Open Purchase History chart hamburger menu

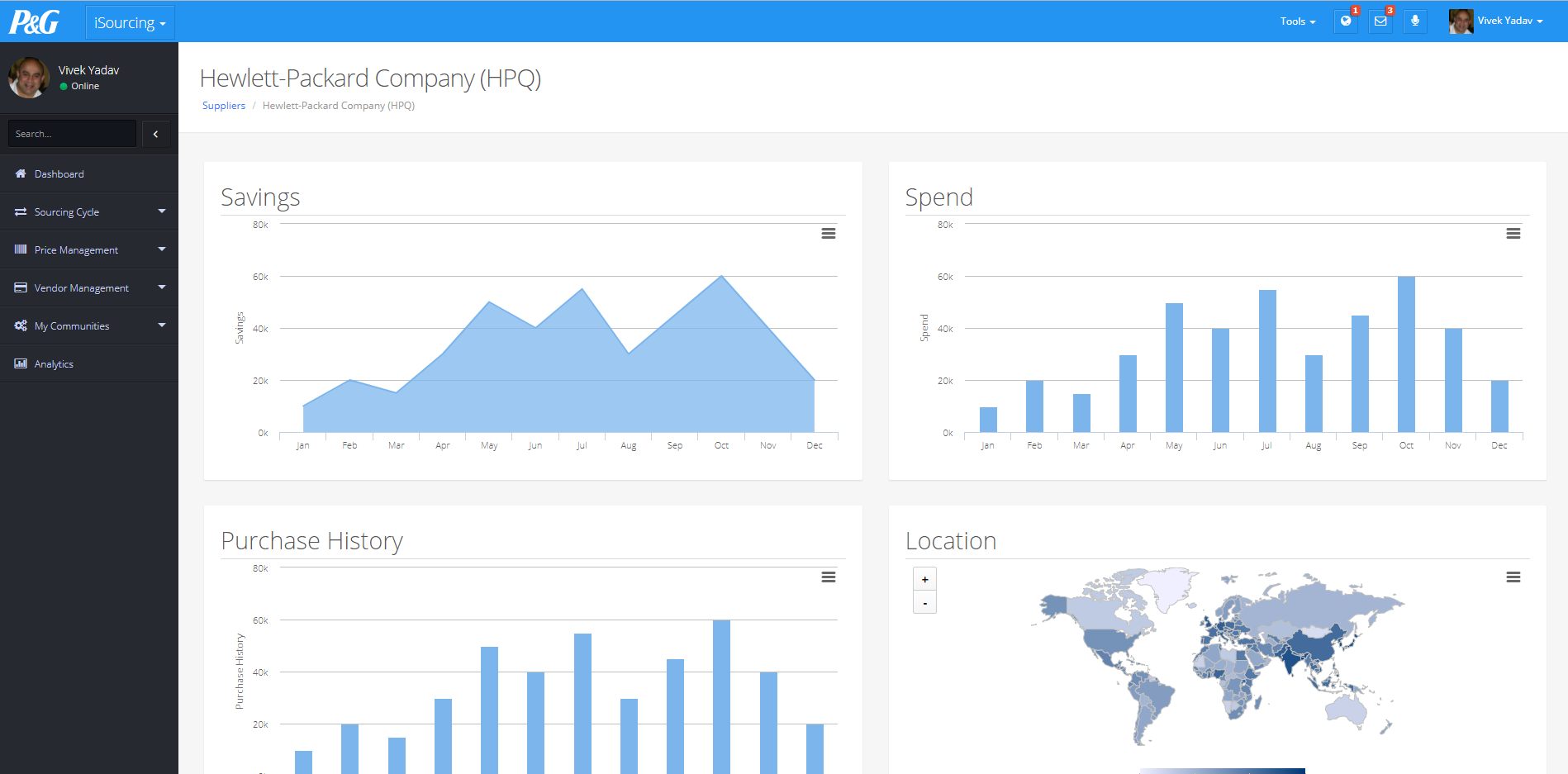tap(829, 577)
